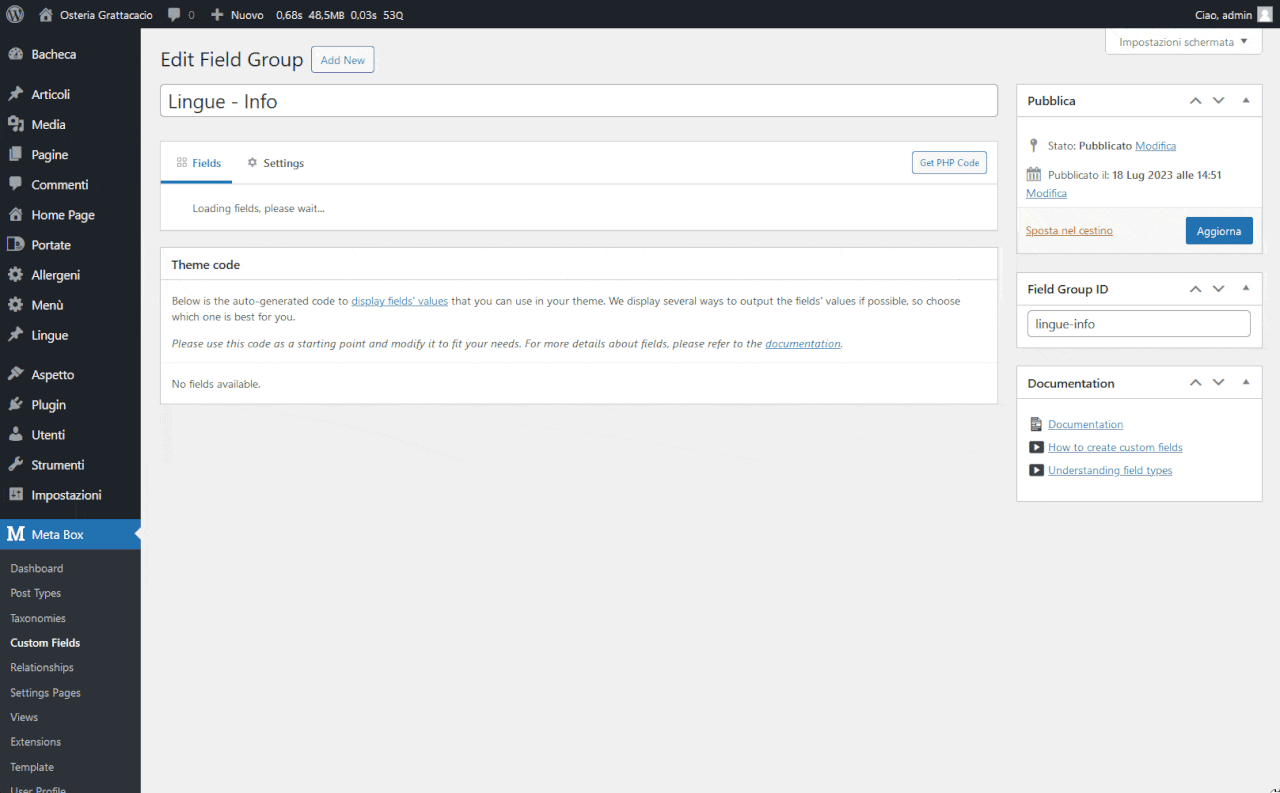This screenshot has width=1280, height=793.
Task: Open Post Types submenu item
Action: [36, 593]
